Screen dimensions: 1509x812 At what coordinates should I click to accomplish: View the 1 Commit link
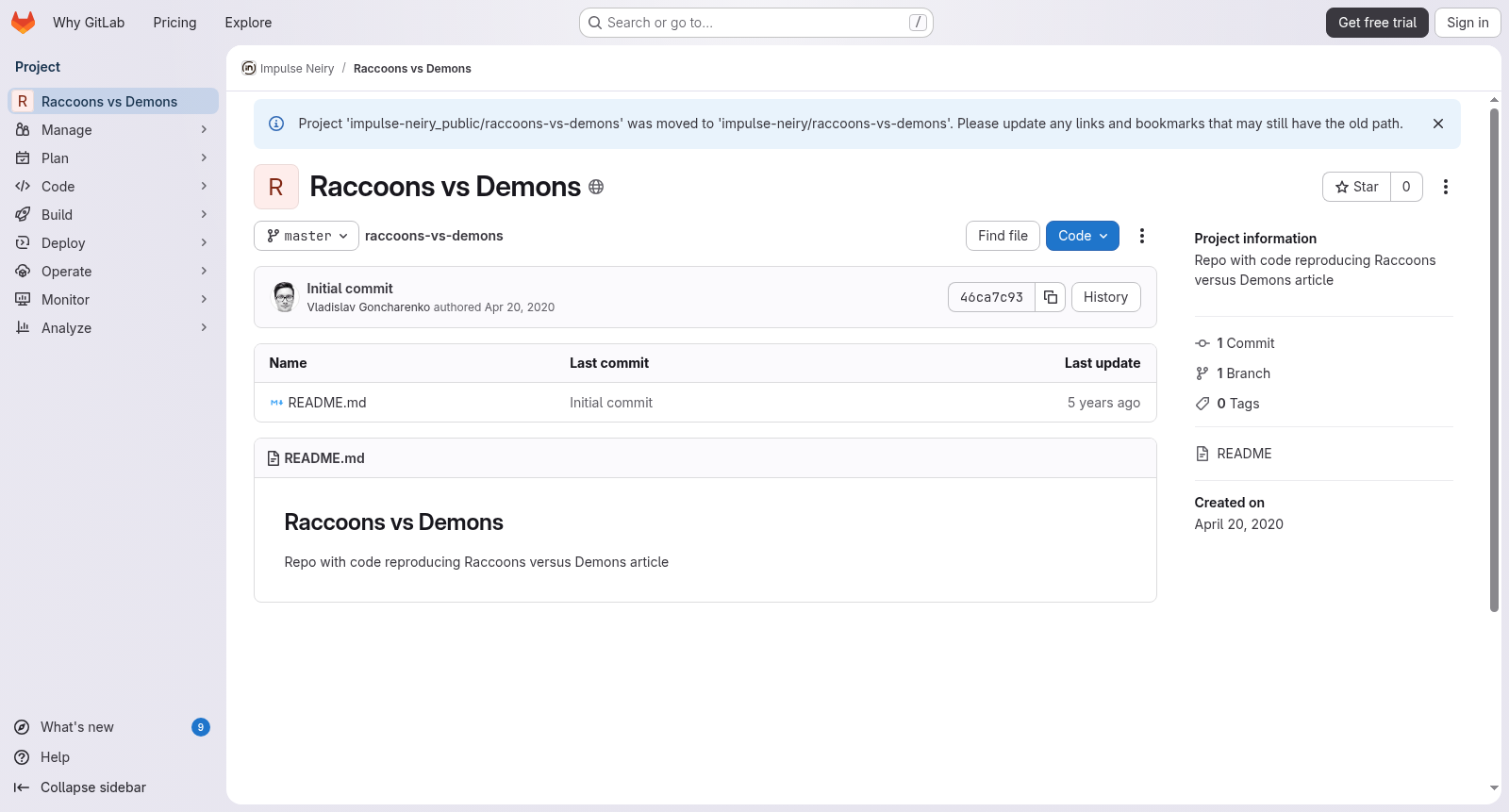(x=1245, y=343)
